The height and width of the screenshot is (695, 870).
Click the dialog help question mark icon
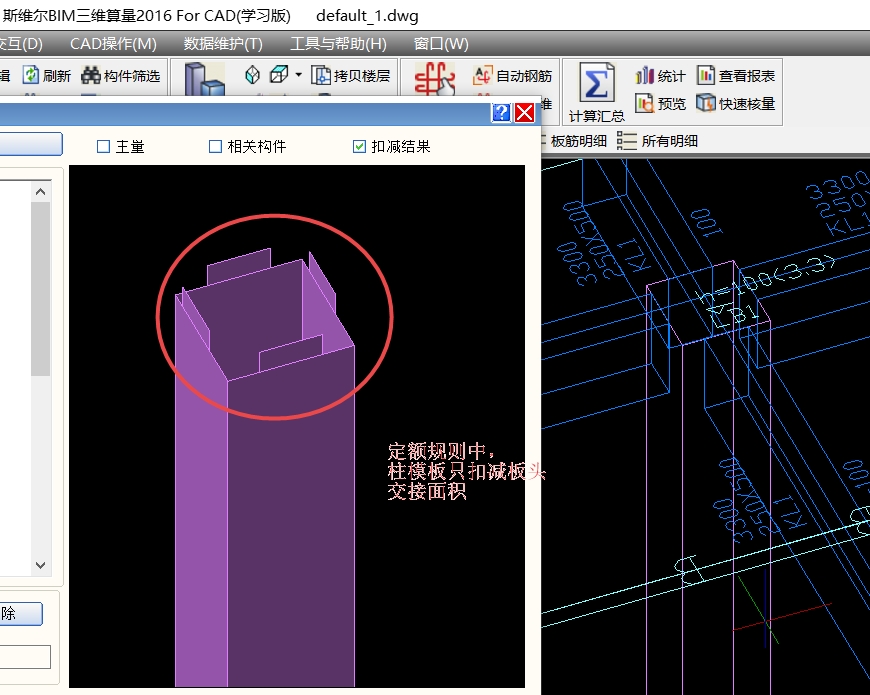[x=501, y=113]
